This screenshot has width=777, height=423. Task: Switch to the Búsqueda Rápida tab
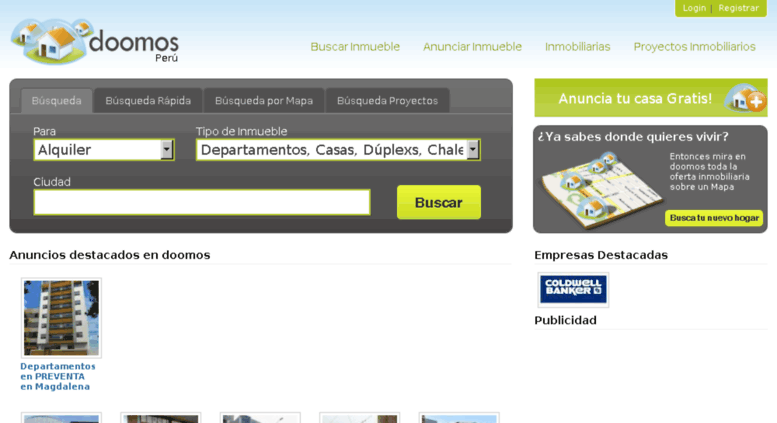coord(148,101)
